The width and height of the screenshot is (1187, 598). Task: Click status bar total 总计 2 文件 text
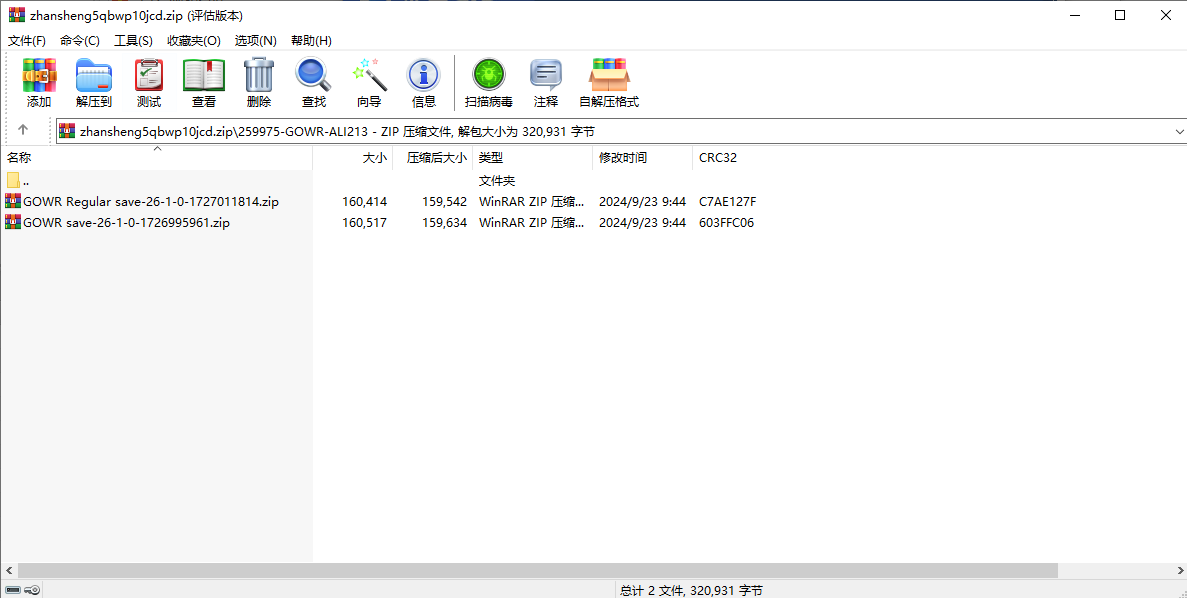691,590
